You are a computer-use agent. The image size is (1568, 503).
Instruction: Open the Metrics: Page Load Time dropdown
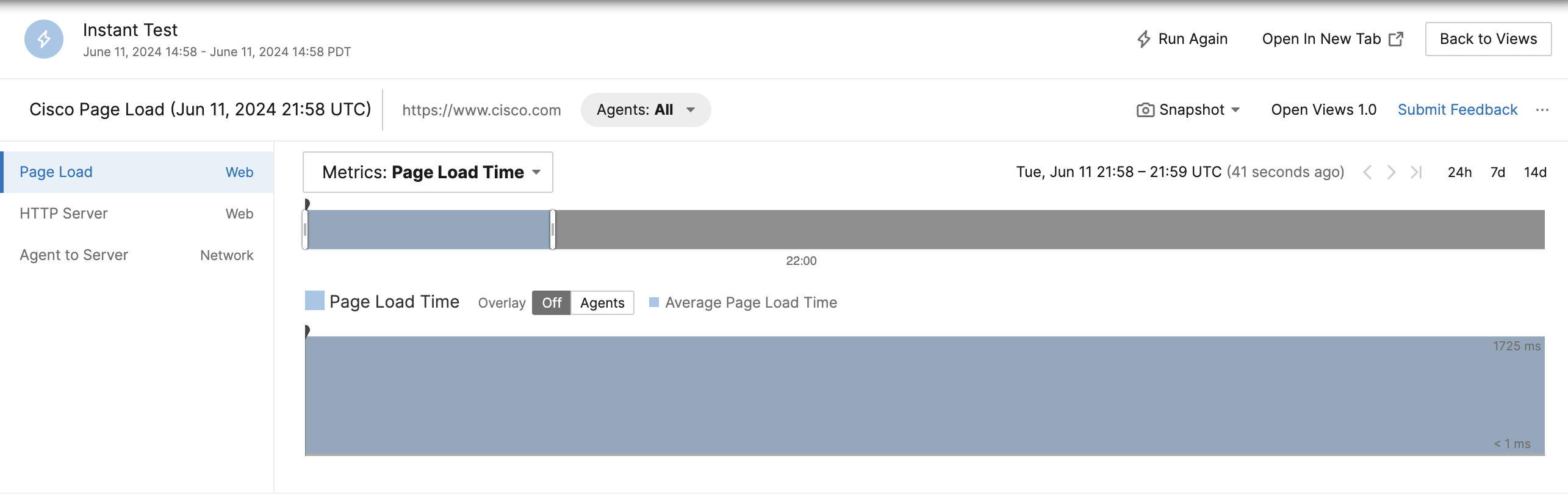point(428,172)
